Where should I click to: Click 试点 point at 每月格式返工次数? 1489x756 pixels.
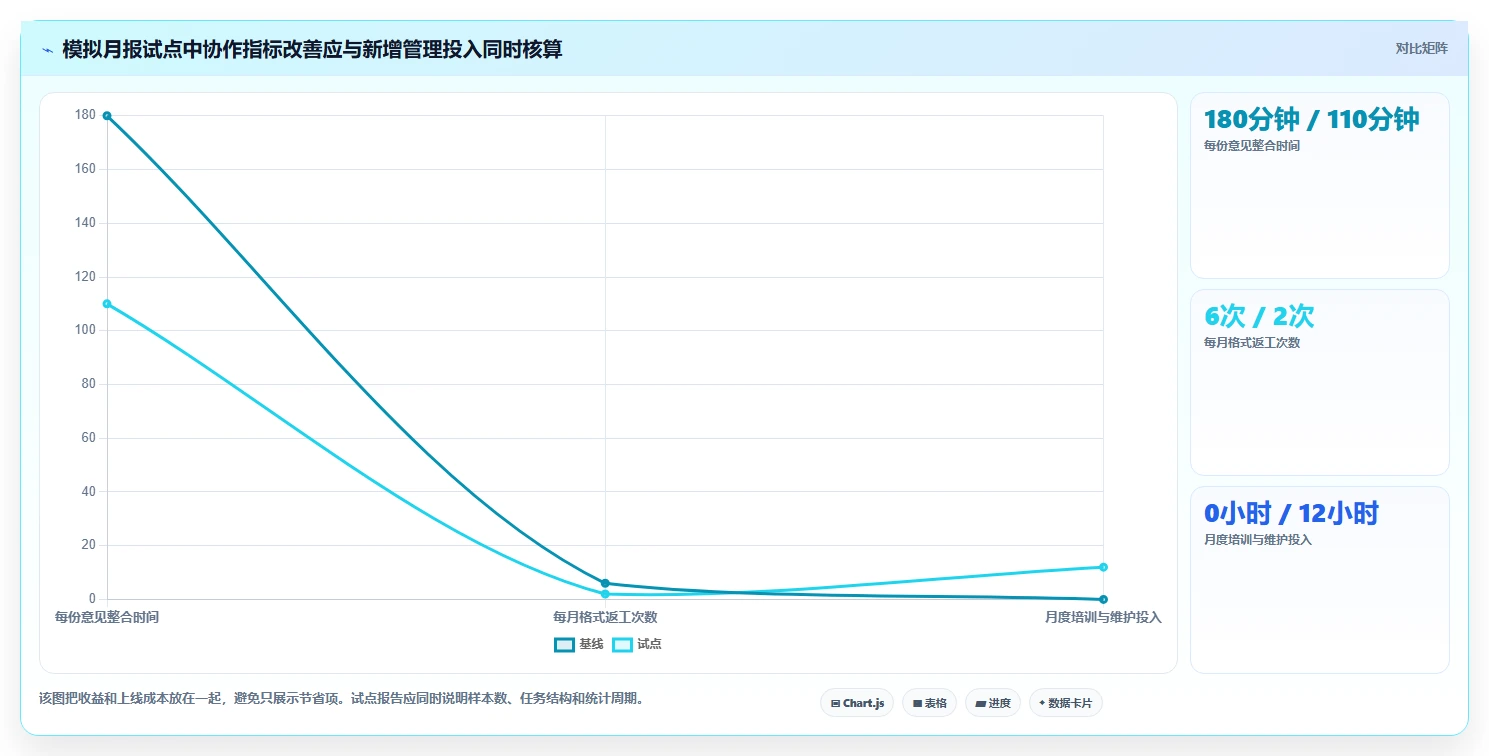click(605, 594)
